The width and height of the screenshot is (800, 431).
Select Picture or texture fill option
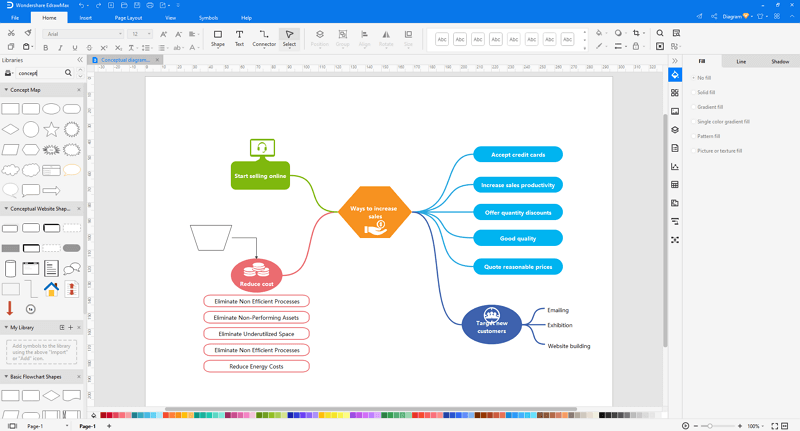point(719,151)
